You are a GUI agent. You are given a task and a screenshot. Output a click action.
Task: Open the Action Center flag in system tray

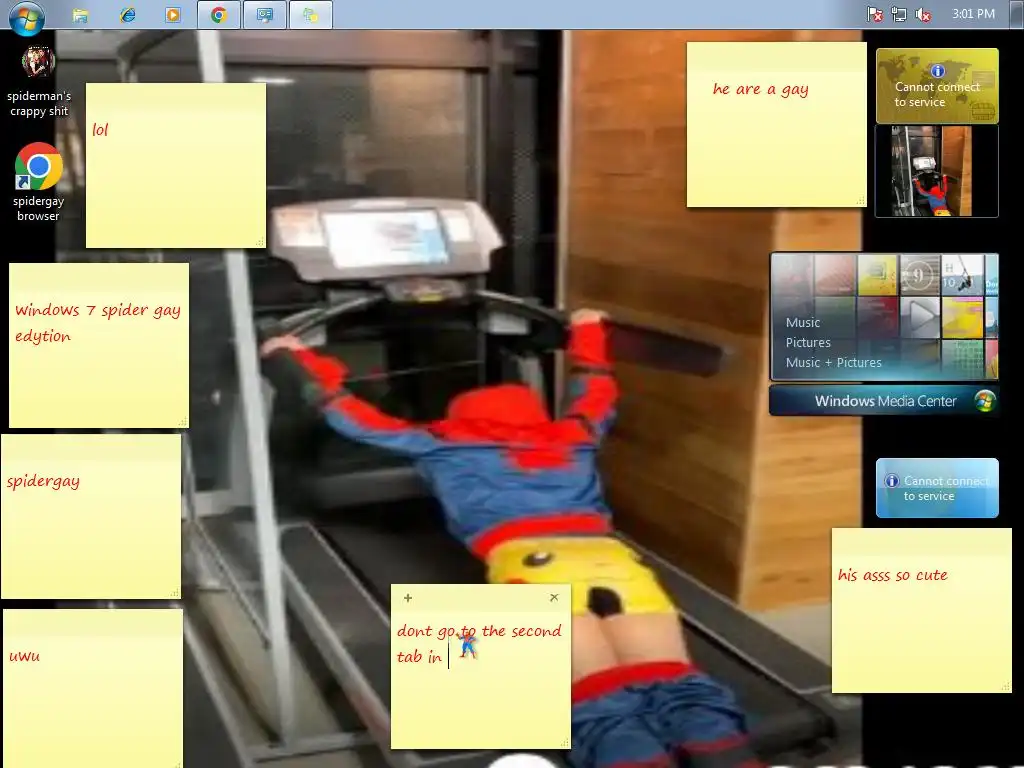[875, 14]
